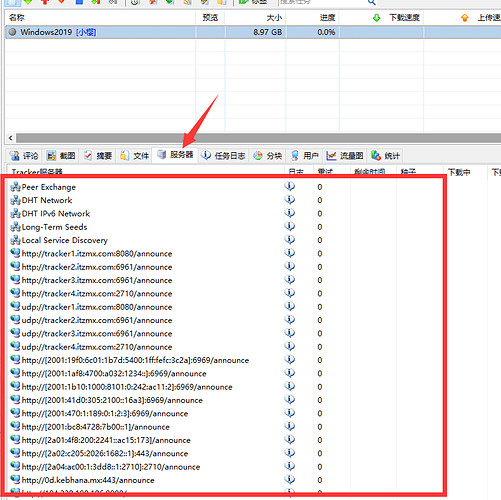Click the log info icon for DHT IPv6 Network
Screen dimensions: 501x500
point(290,213)
